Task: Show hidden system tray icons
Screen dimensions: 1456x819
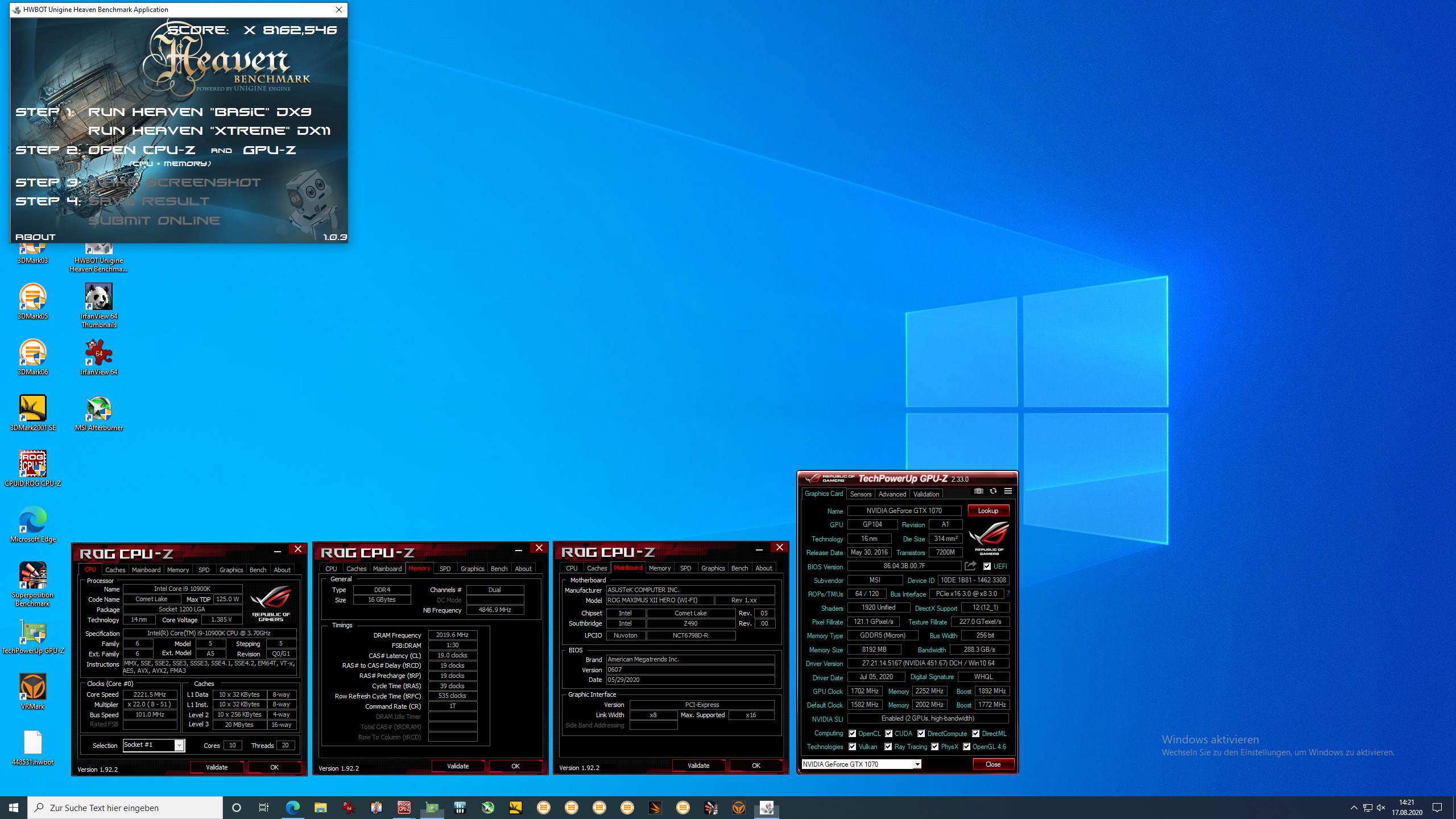Action: tap(1354, 808)
